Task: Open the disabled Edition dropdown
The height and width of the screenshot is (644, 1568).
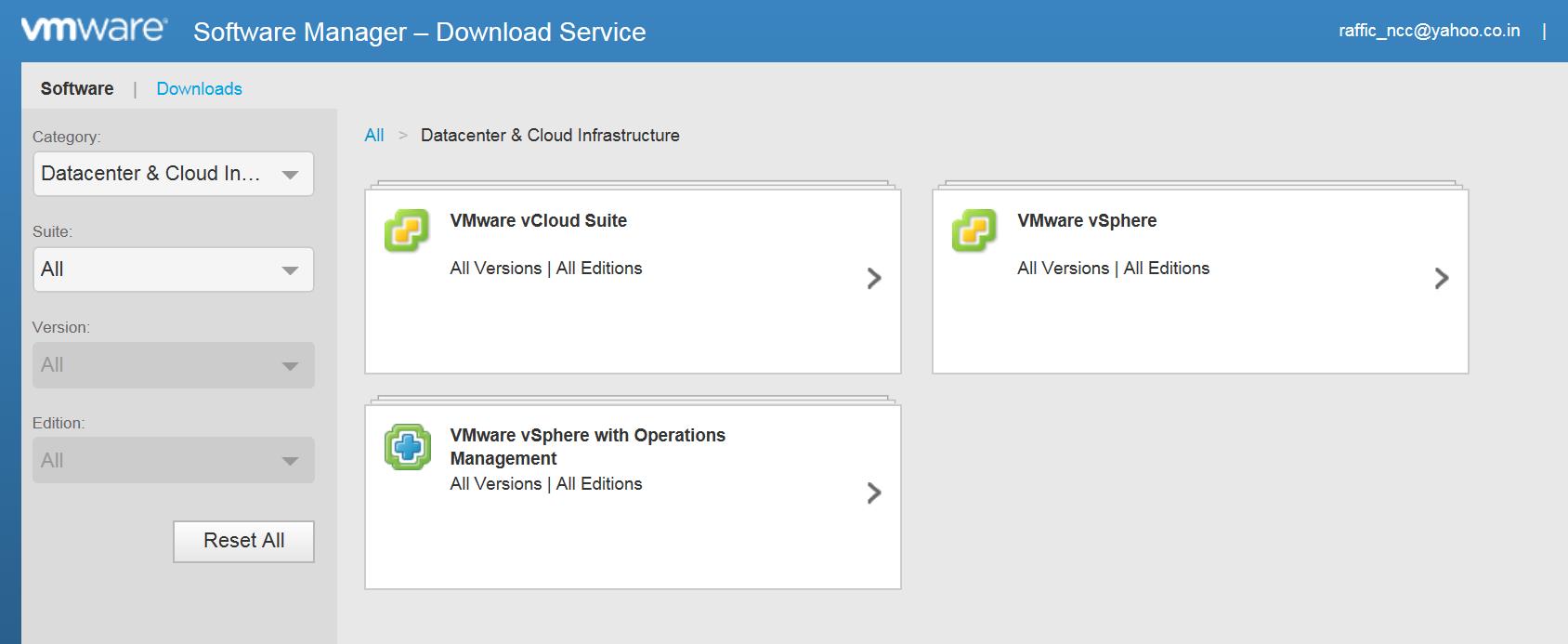Action: (174, 461)
